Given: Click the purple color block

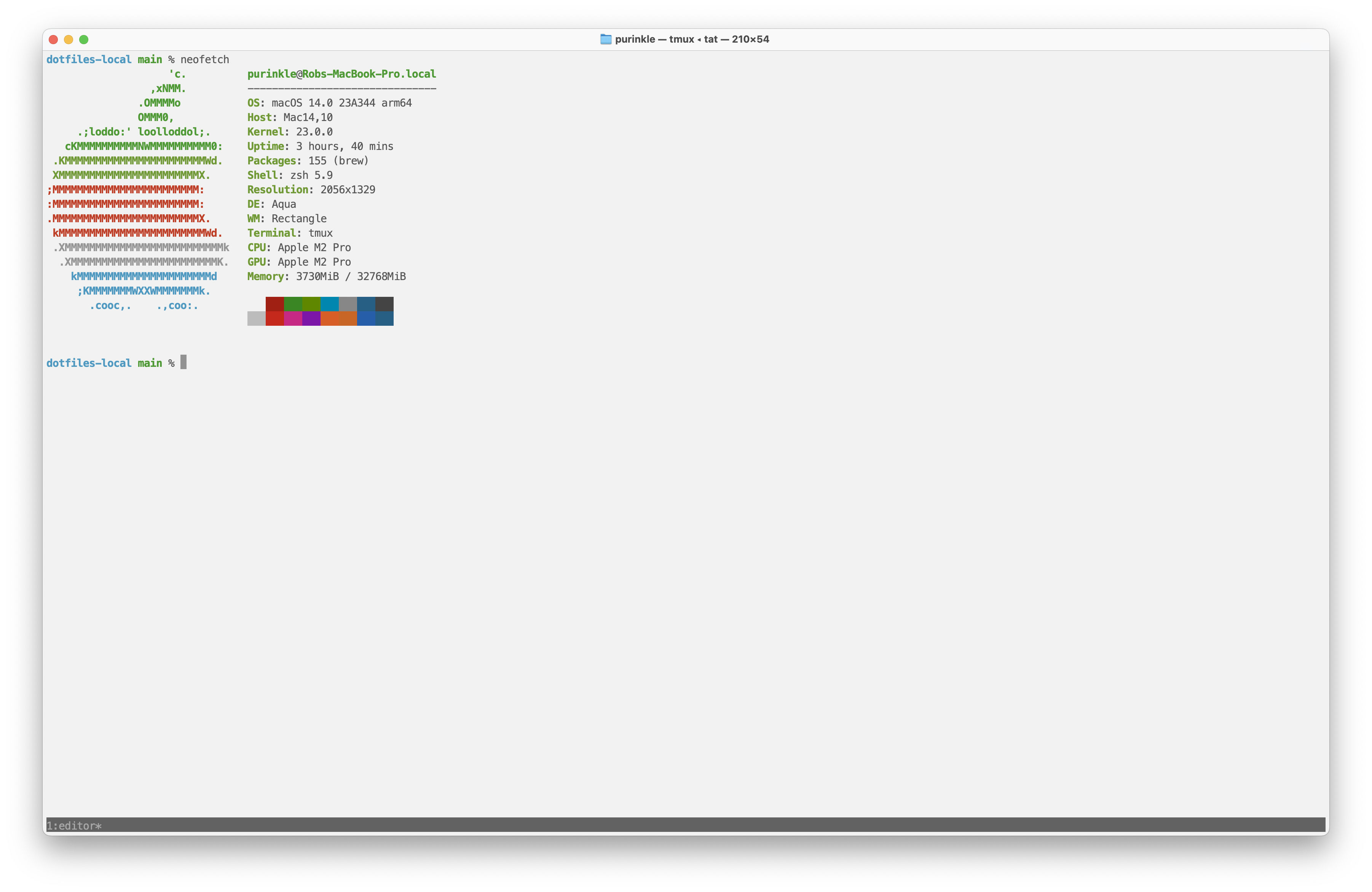Looking at the screenshot, I should tap(311, 319).
